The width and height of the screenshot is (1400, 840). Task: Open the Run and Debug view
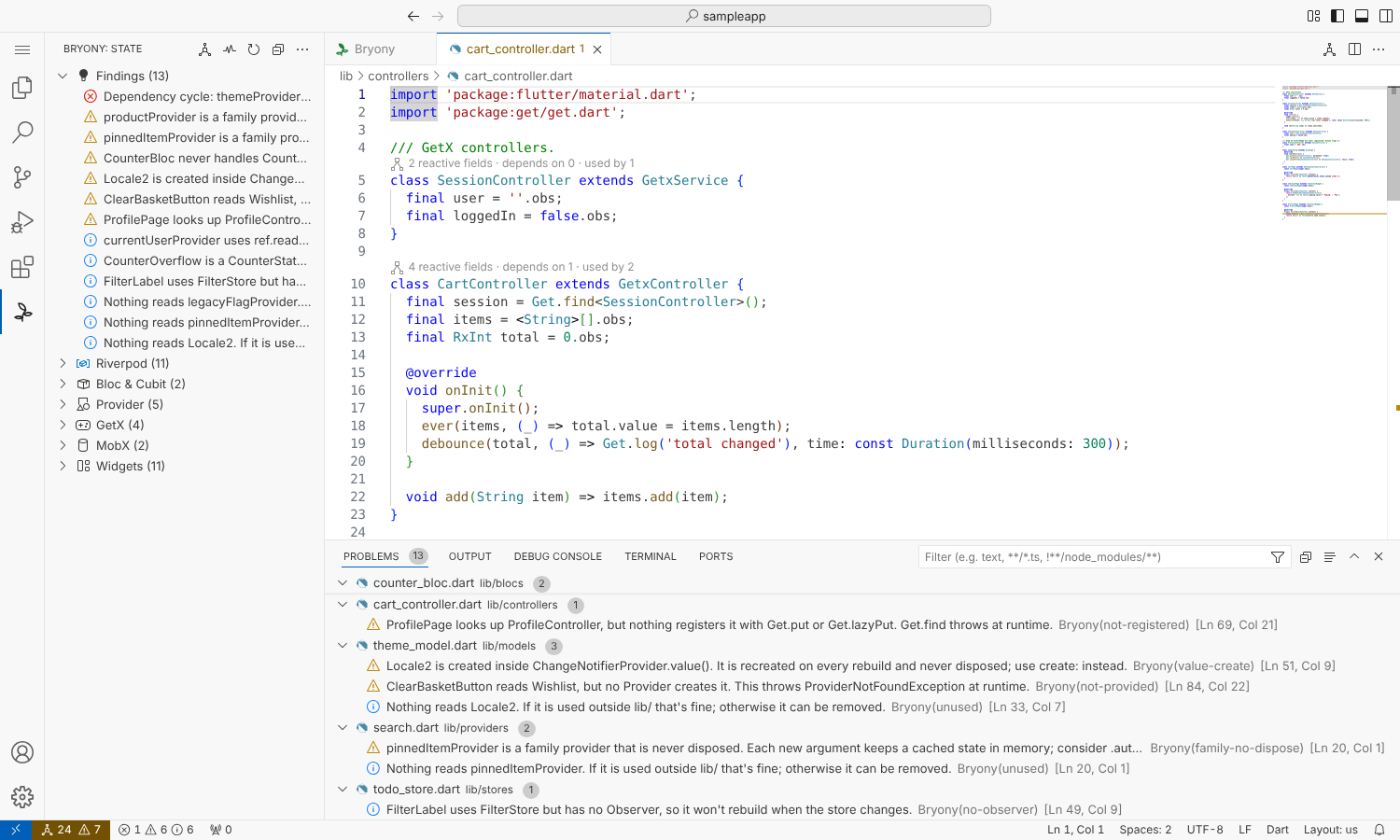pyautogui.click(x=22, y=222)
